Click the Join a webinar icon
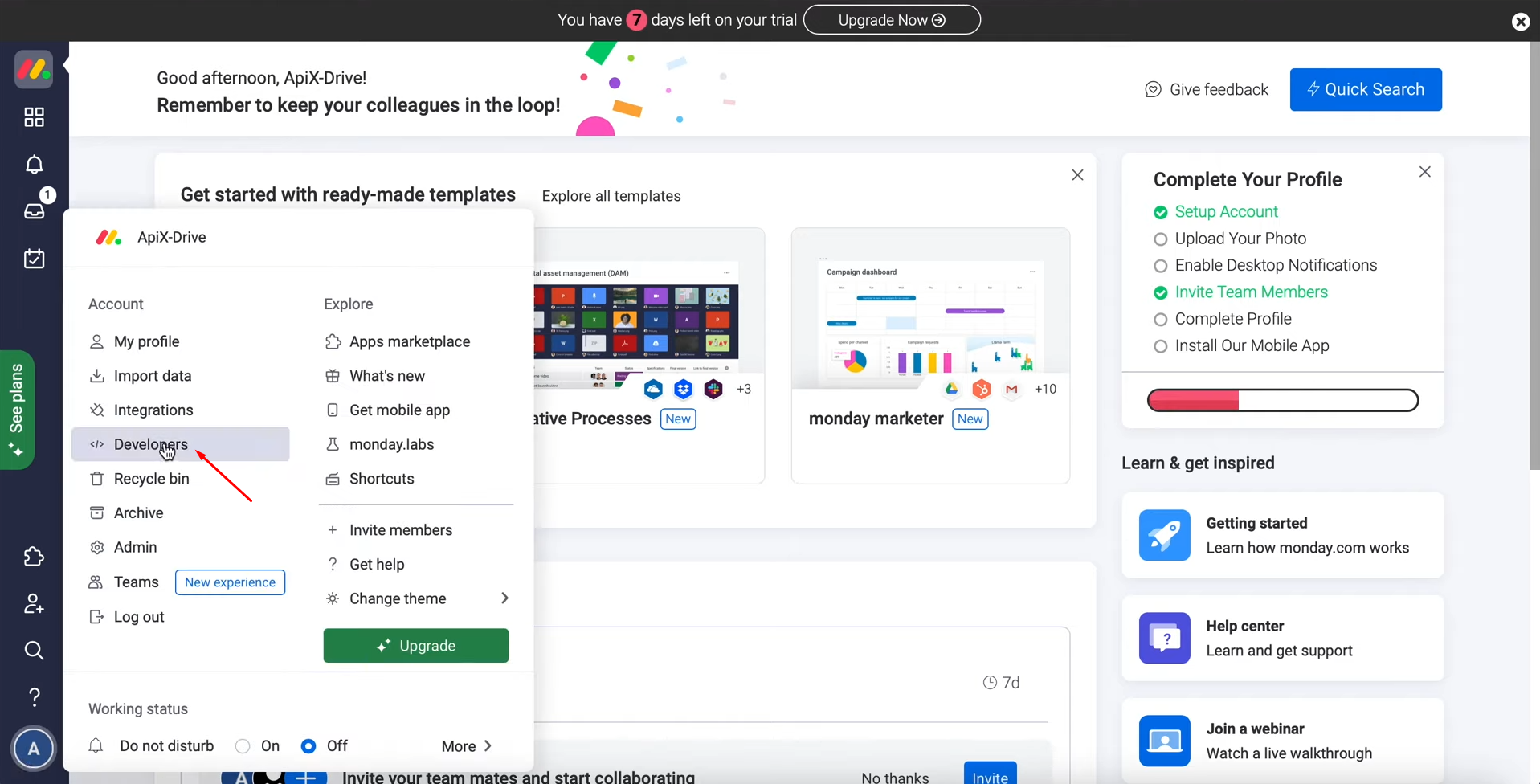This screenshot has height=784, width=1540. point(1164,741)
